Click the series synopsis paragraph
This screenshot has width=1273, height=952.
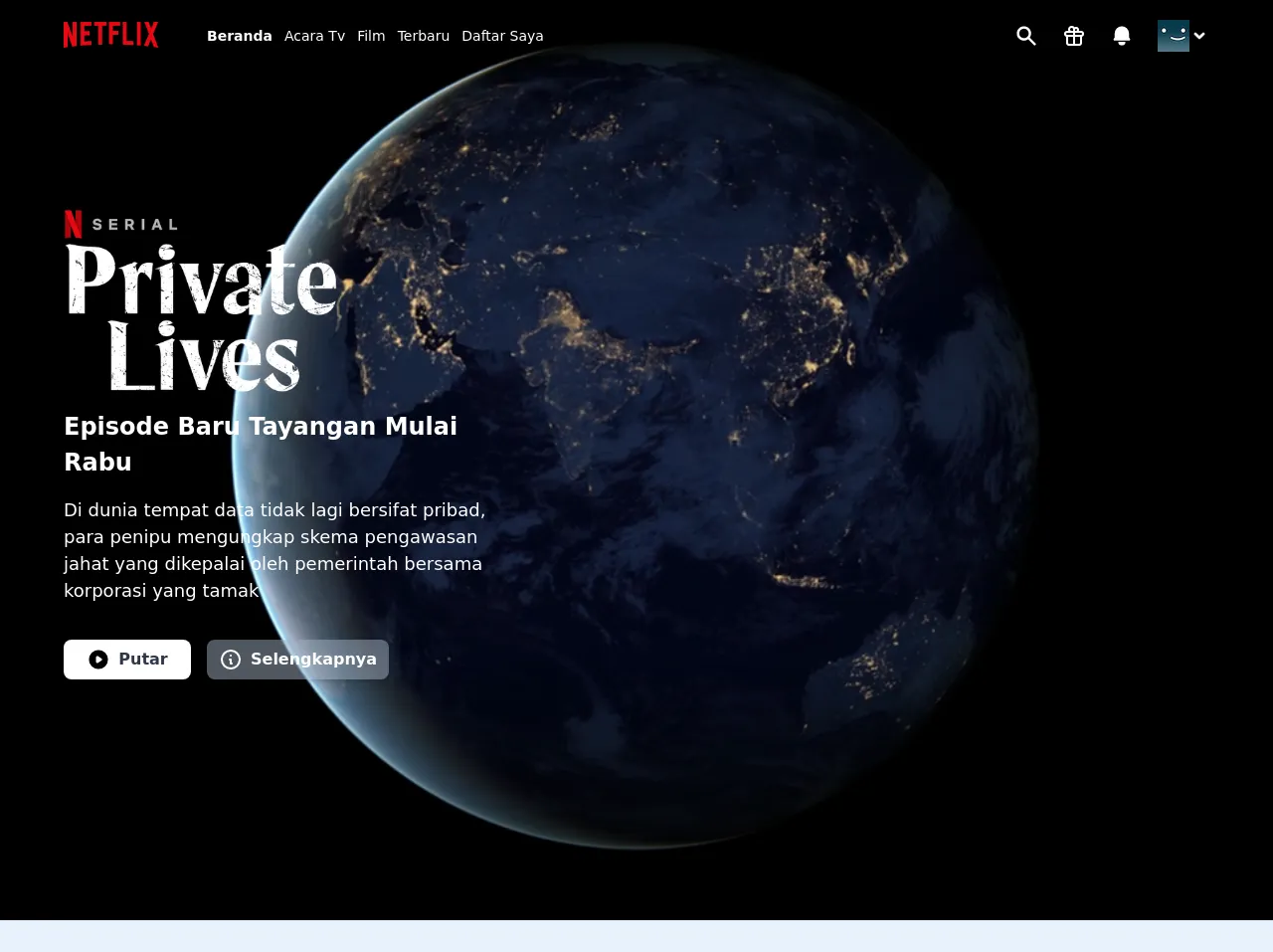274,550
